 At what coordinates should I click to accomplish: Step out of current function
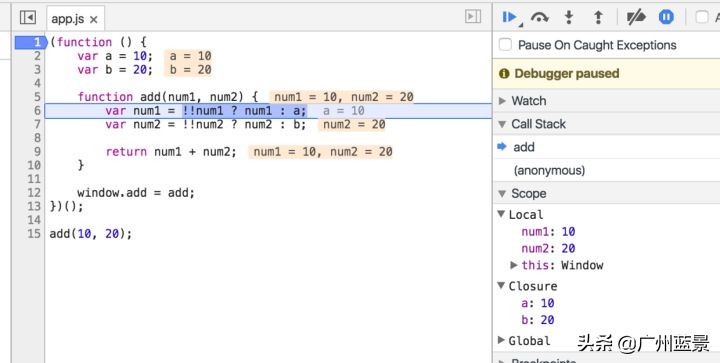[x=598, y=17]
